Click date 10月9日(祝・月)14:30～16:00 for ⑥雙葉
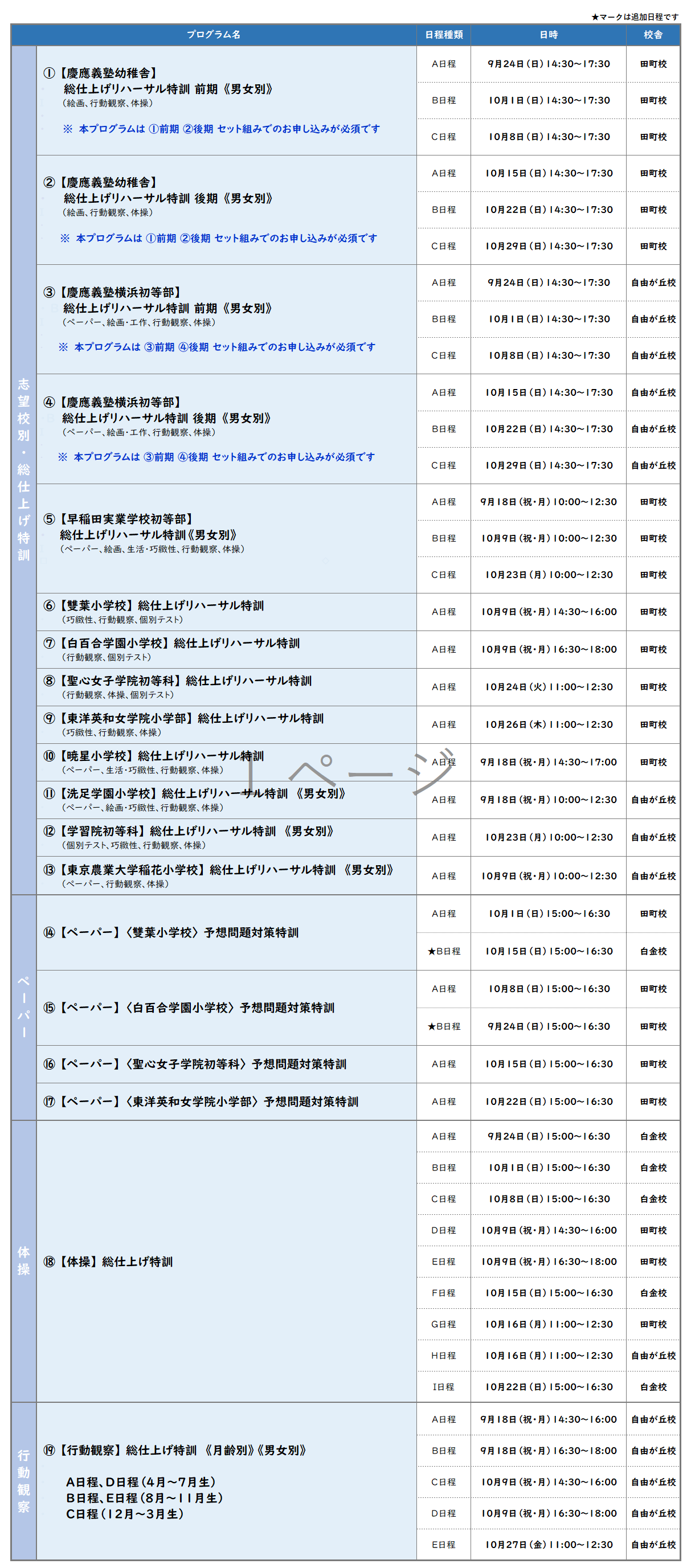687x1568 pixels. [548, 611]
